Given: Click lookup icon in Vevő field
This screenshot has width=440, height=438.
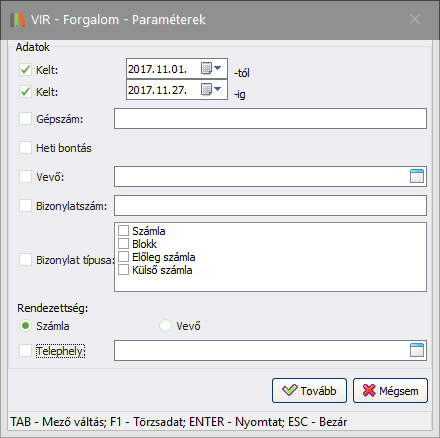Looking at the screenshot, I should tap(417, 176).
